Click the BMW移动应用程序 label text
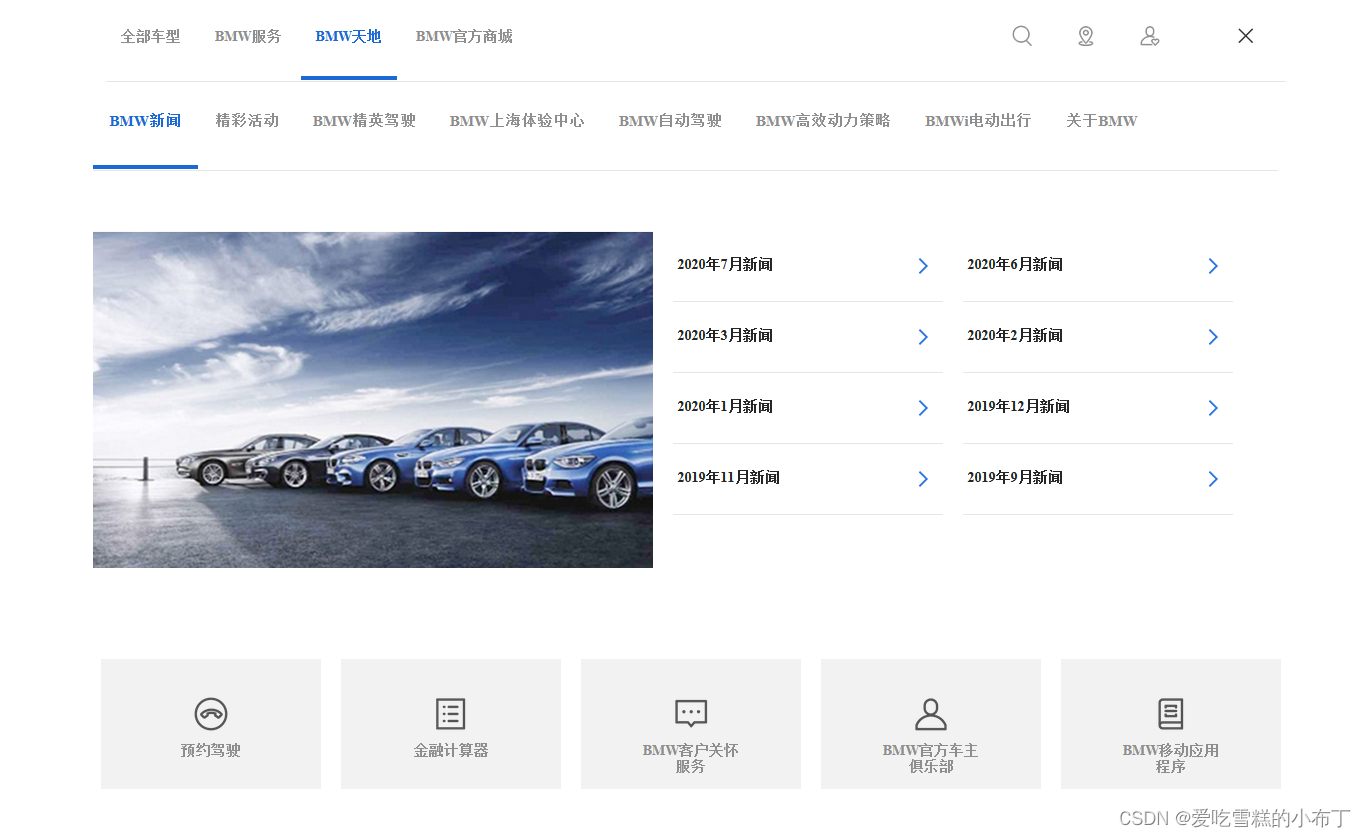1366x837 pixels. pos(1171,758)
